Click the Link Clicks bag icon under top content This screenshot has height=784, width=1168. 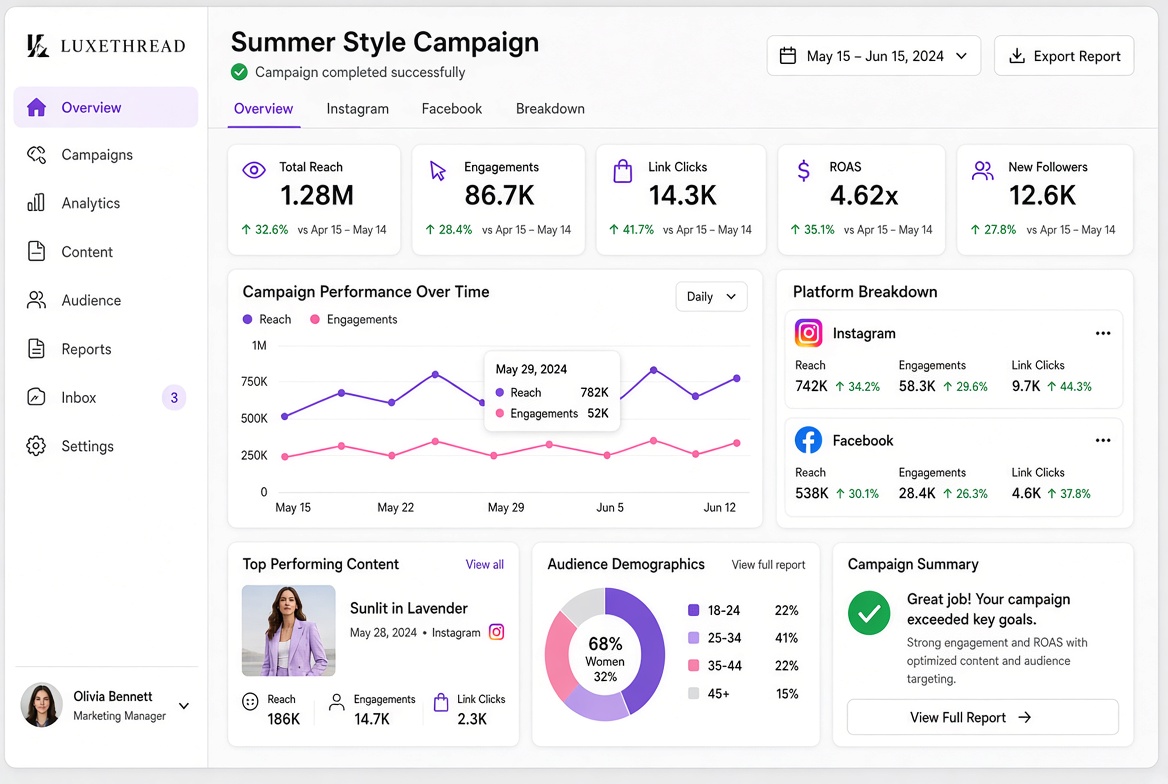click(441, 702)
